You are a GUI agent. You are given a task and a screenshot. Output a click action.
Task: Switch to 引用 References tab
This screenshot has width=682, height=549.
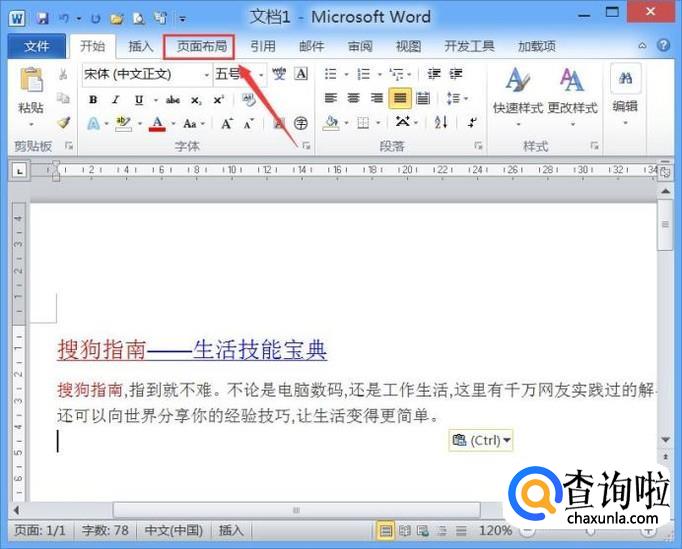coord(263,46)
